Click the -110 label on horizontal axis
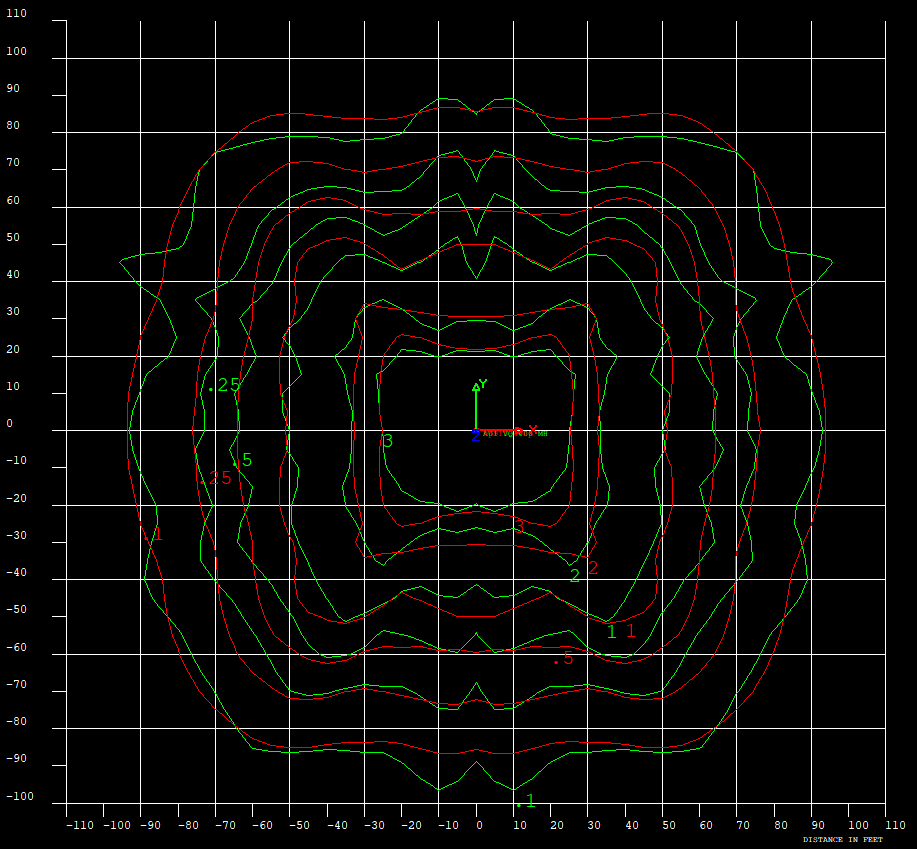917x849 pixels. point(81,825)
